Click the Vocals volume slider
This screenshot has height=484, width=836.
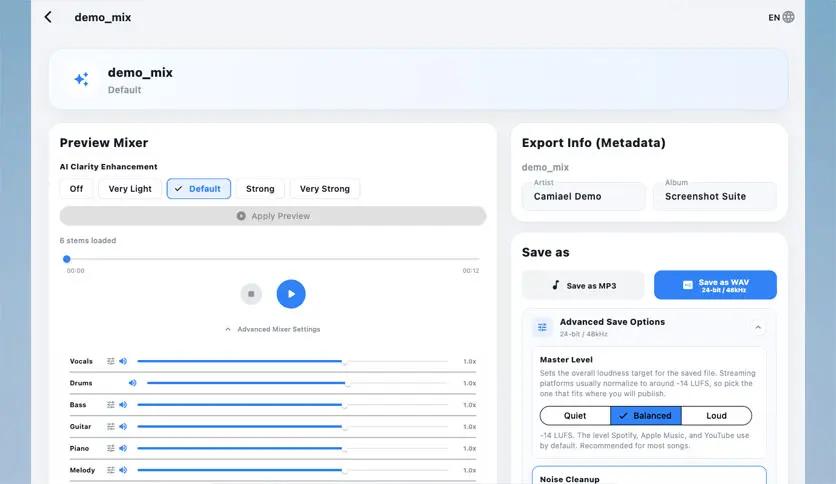pos(292,361)
